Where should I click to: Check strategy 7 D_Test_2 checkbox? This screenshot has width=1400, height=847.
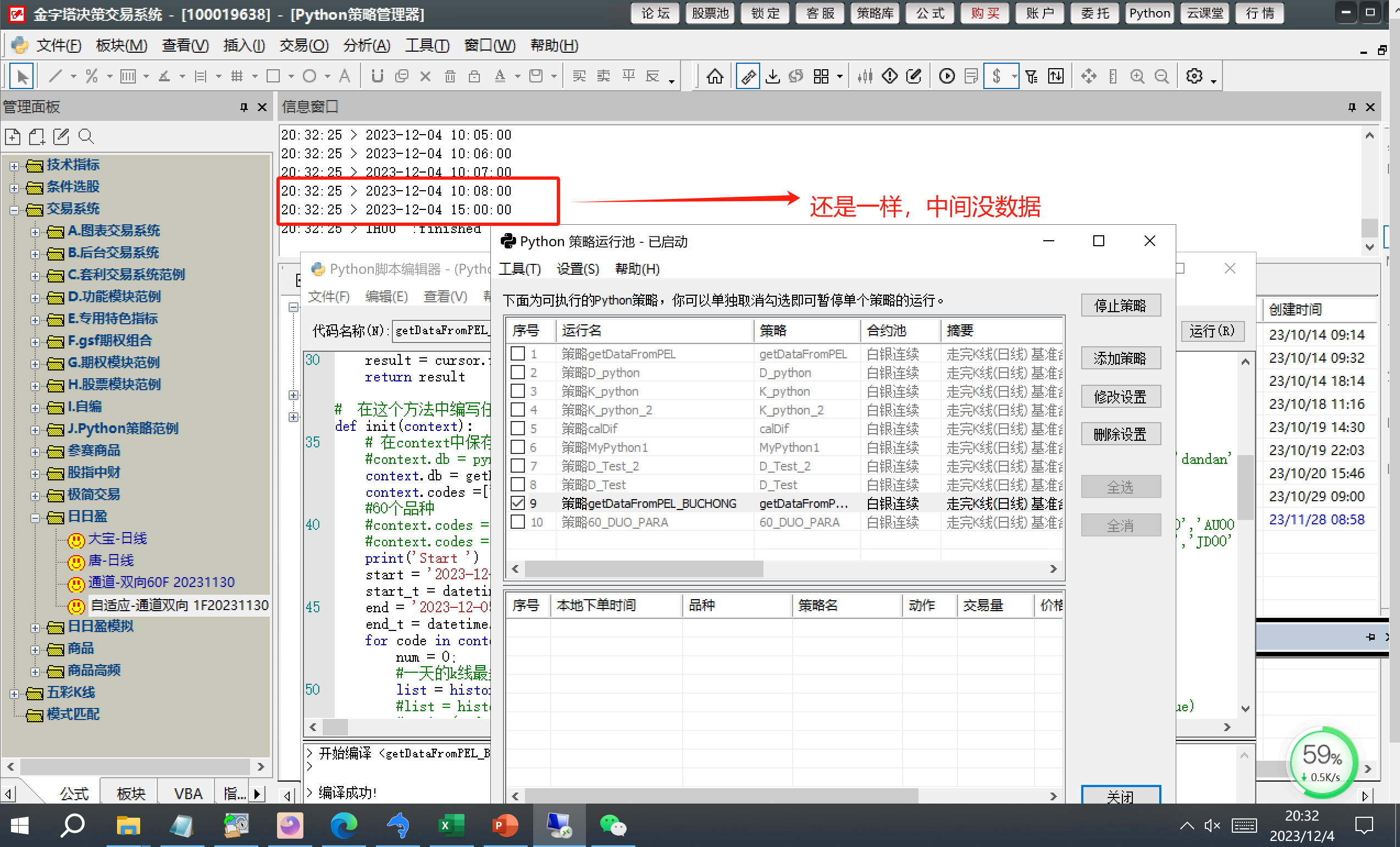tap(518, 466)
